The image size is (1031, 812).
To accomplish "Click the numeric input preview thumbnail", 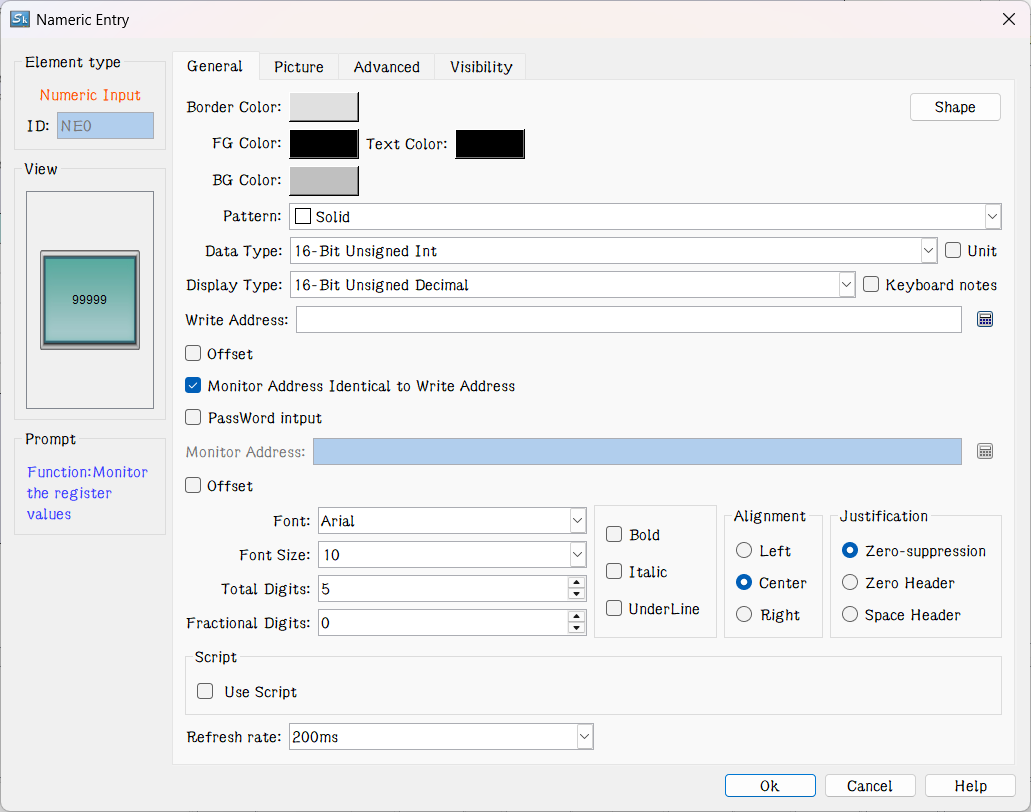I will point(90,300).
